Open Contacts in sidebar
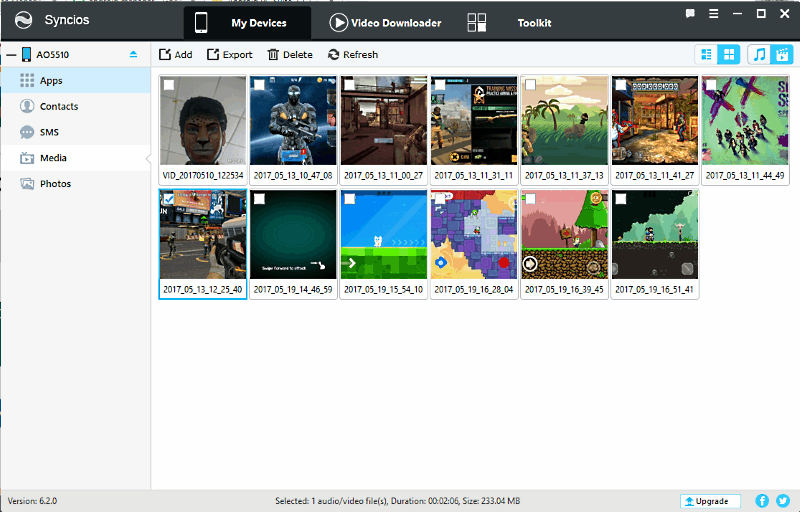Viewport: 800px width, 512px height. click(76, 106)
